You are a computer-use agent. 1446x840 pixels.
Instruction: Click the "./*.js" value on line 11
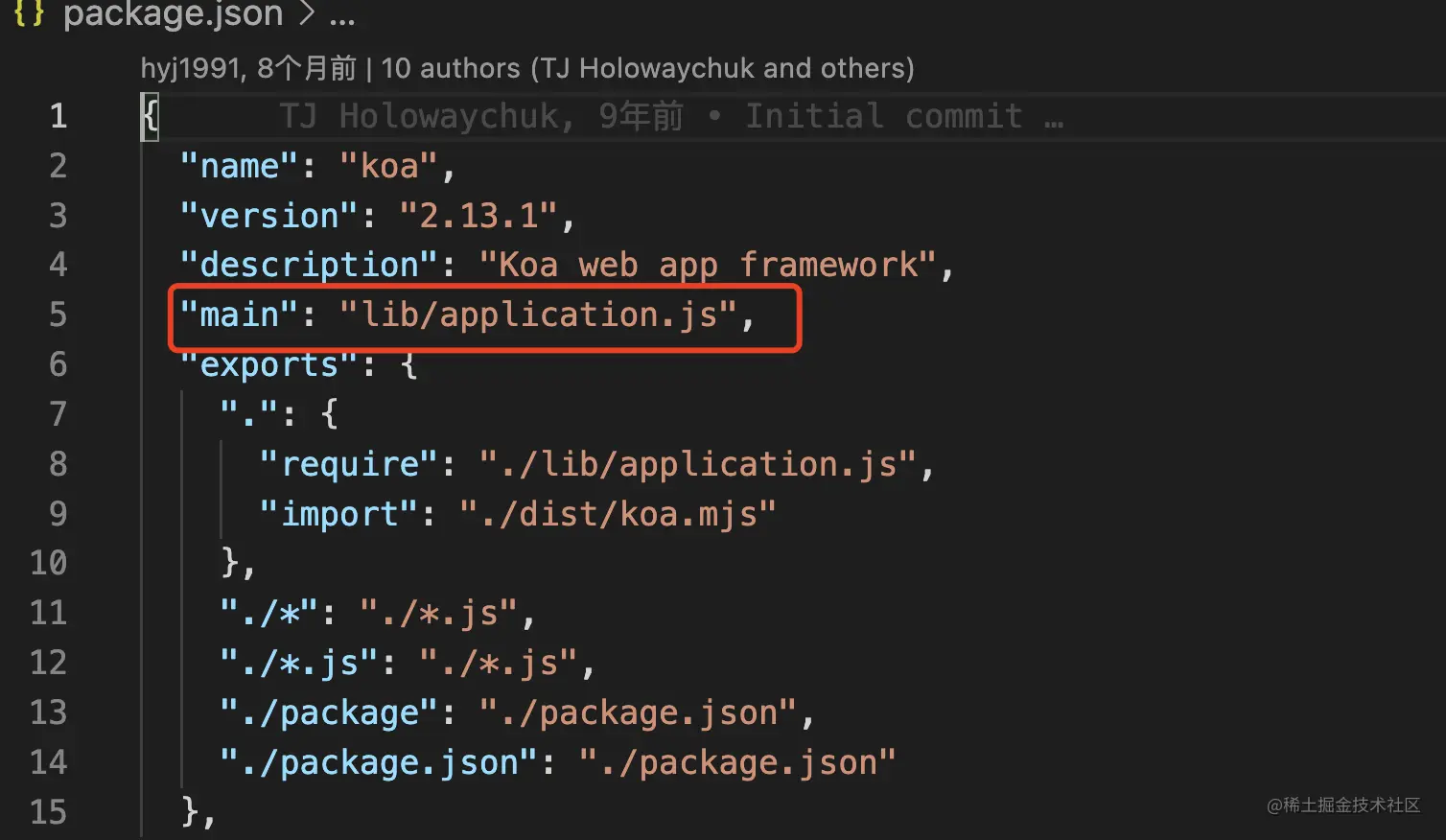[x=439, y=613]
